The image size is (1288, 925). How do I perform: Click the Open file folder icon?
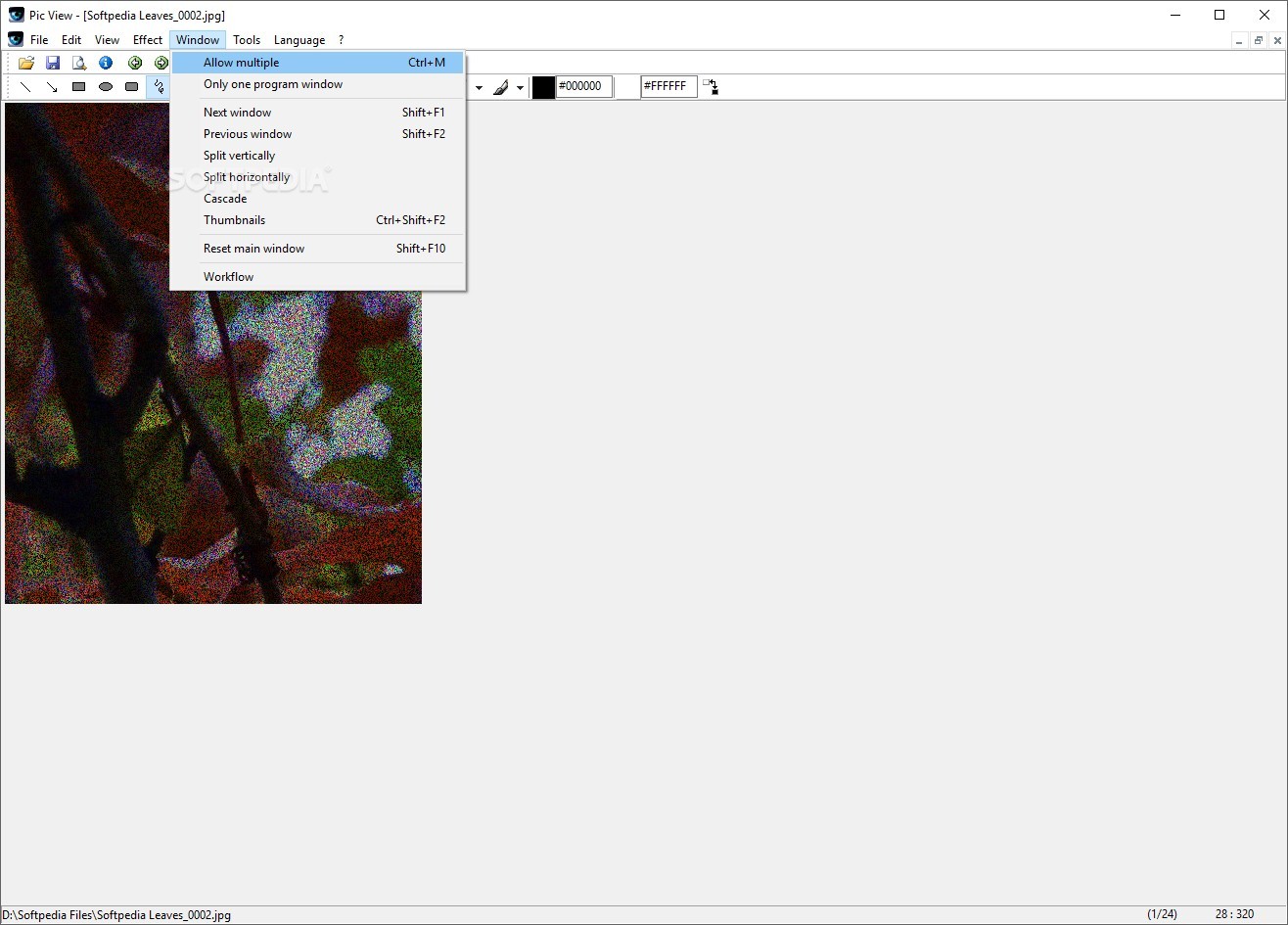[26, 63]
